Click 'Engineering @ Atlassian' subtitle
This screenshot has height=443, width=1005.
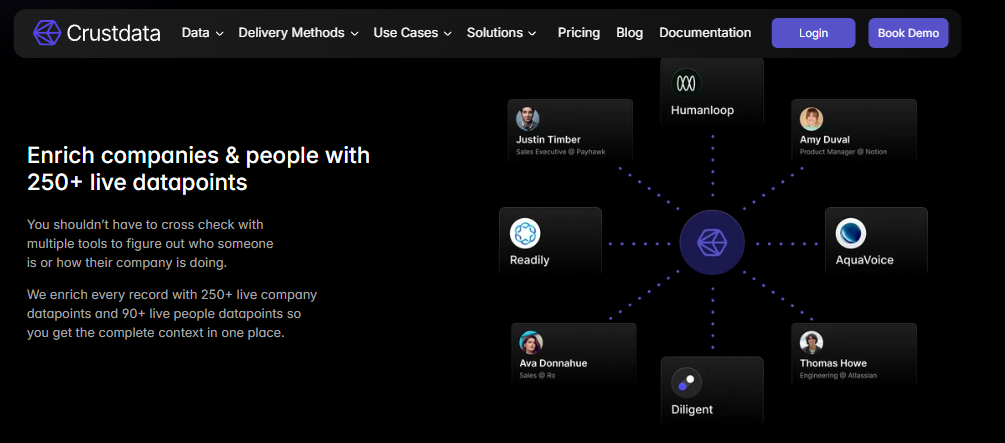point(838,375)
